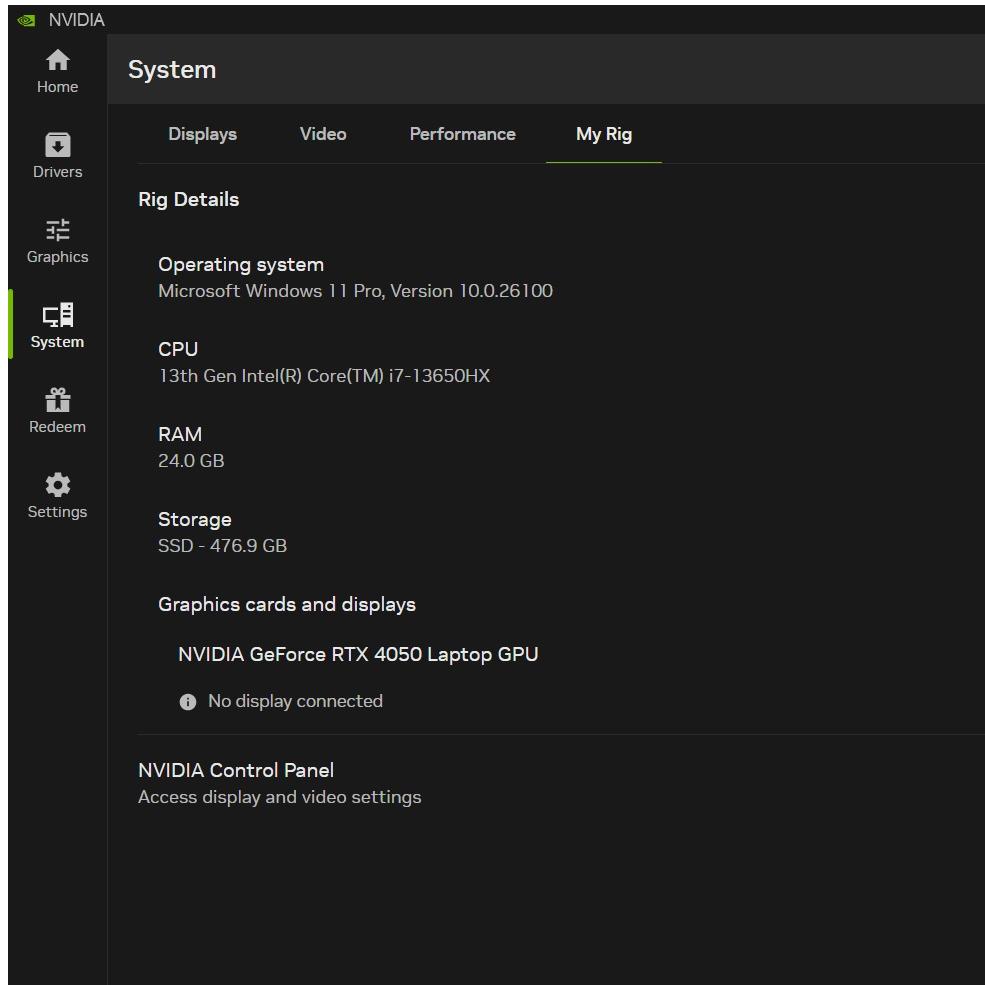This screenshot has width=985, height=985.
Task: Switch to the Displays tab
Action: point(202,134)
